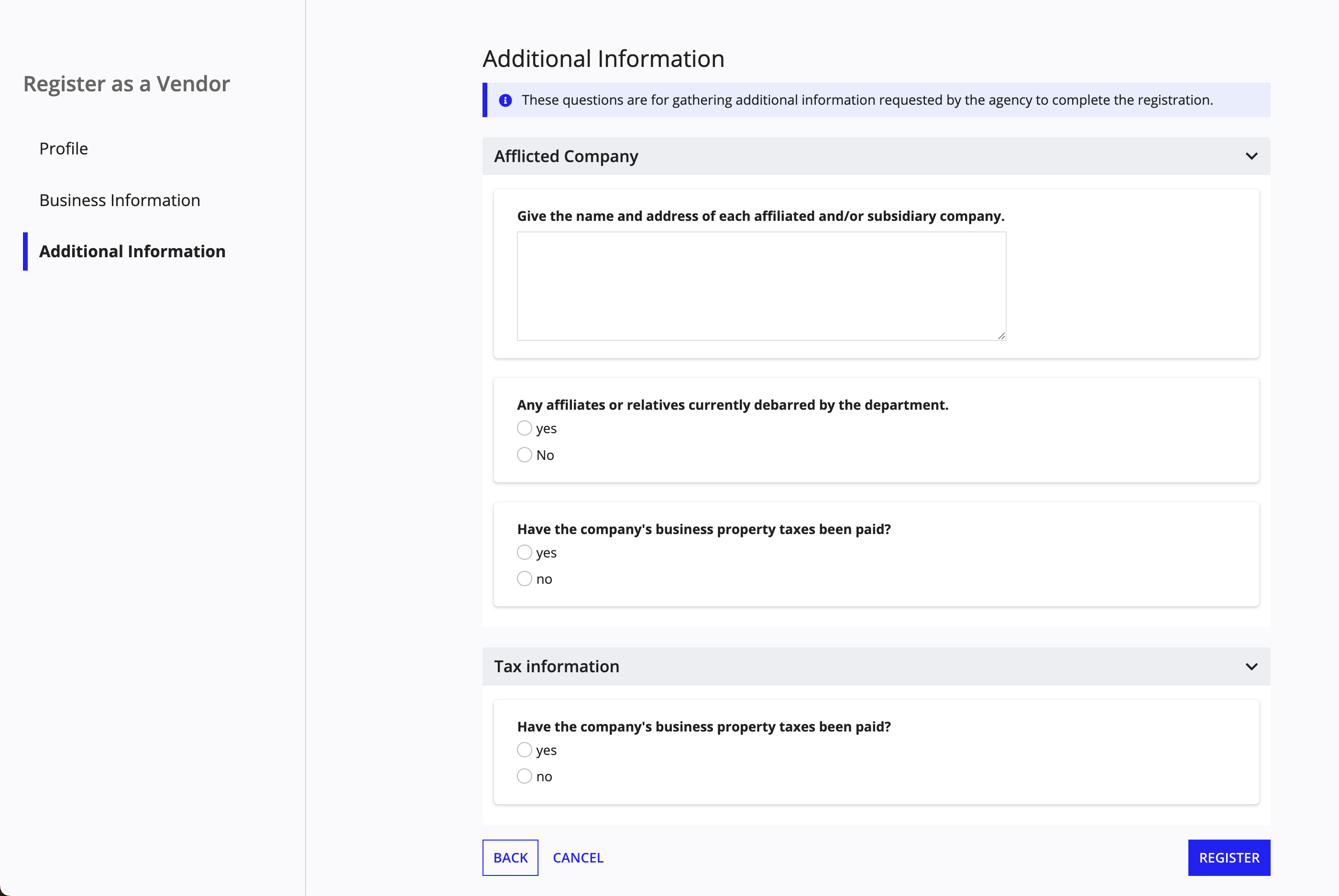
Task: Click the affiliated company name and address textarea
Action: (761, 286)
